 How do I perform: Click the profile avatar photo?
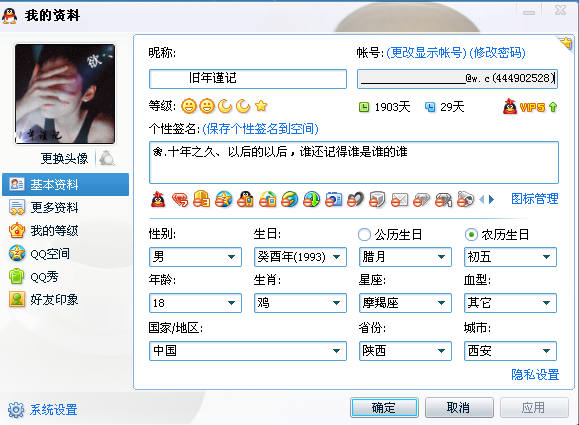65,94
